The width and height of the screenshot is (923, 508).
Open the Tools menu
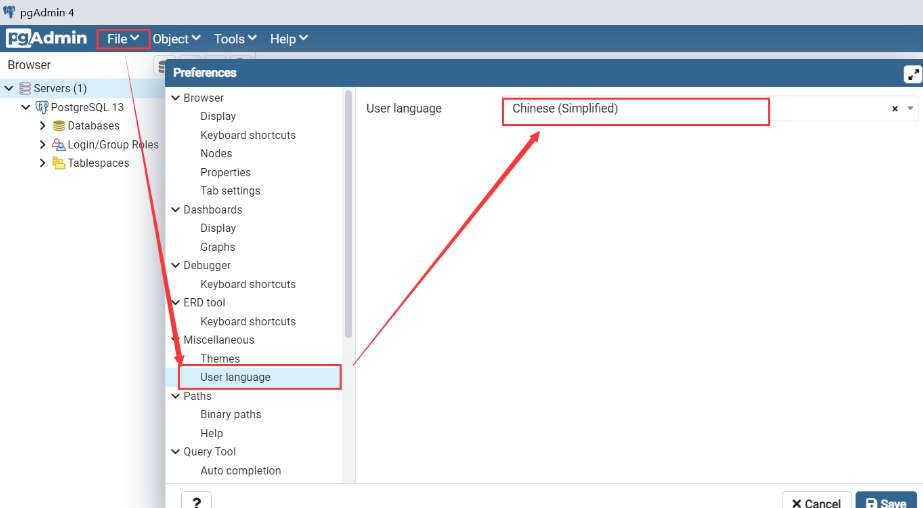coord(235,39)
